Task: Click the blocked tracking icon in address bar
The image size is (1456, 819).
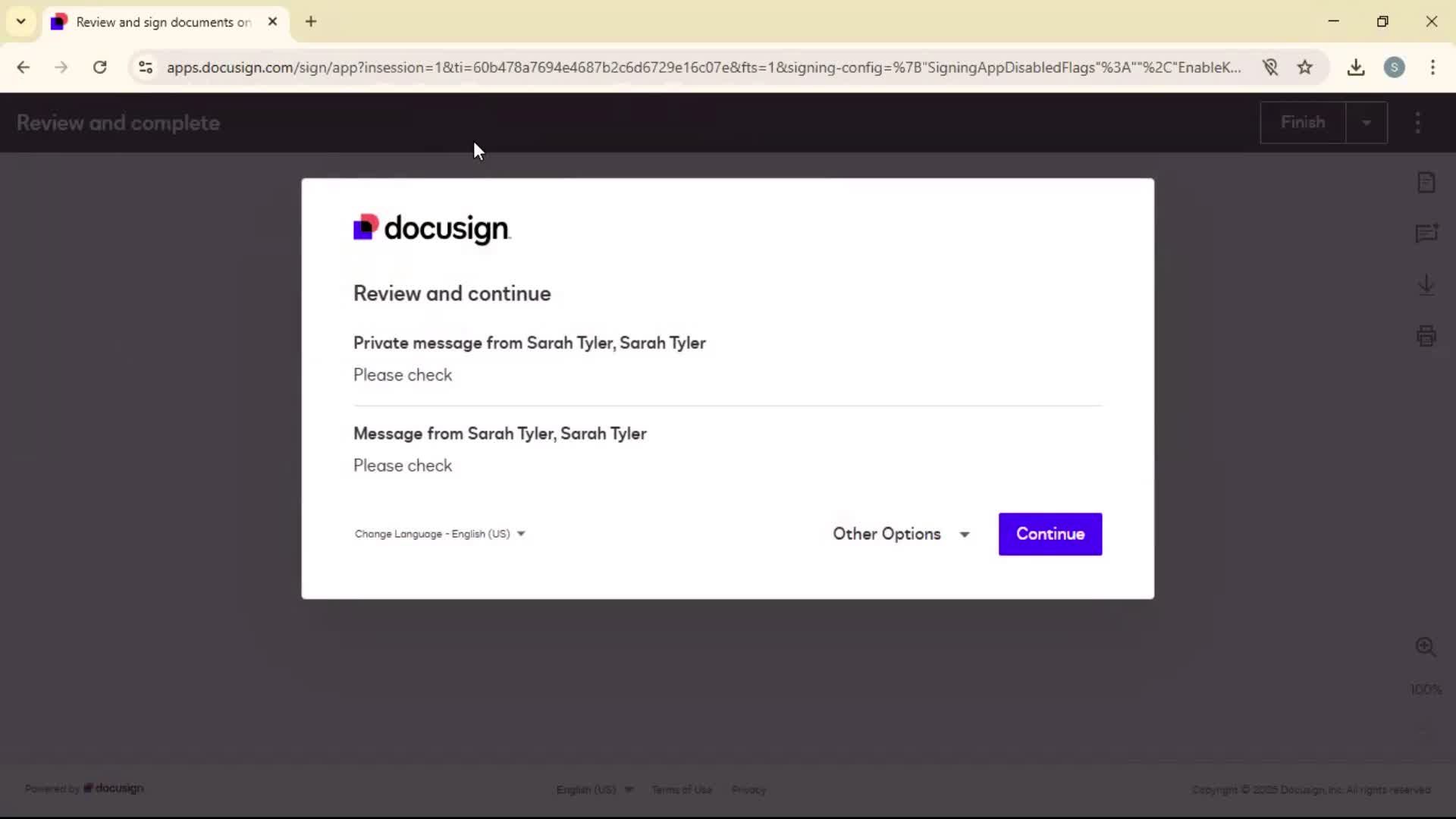Action: click(1270, 67)
